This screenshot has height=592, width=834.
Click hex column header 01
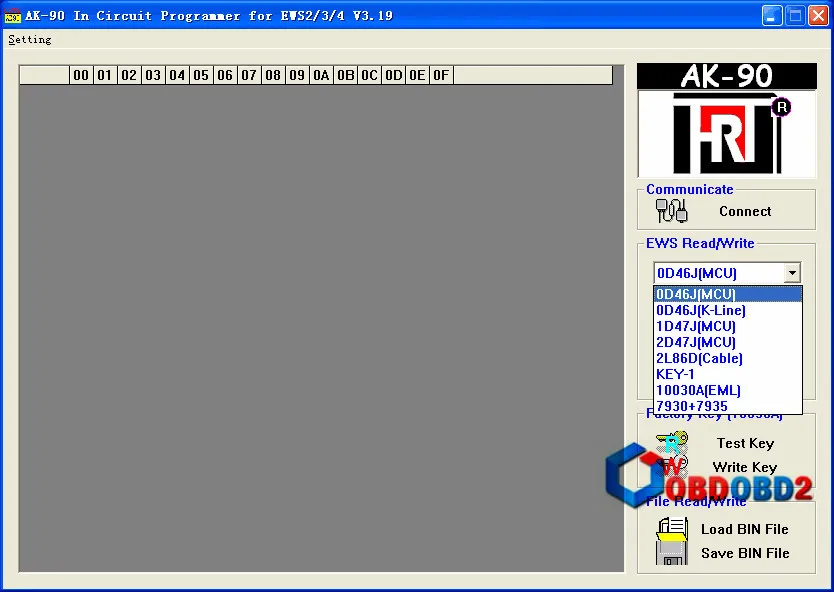click(x=105, y=75)
